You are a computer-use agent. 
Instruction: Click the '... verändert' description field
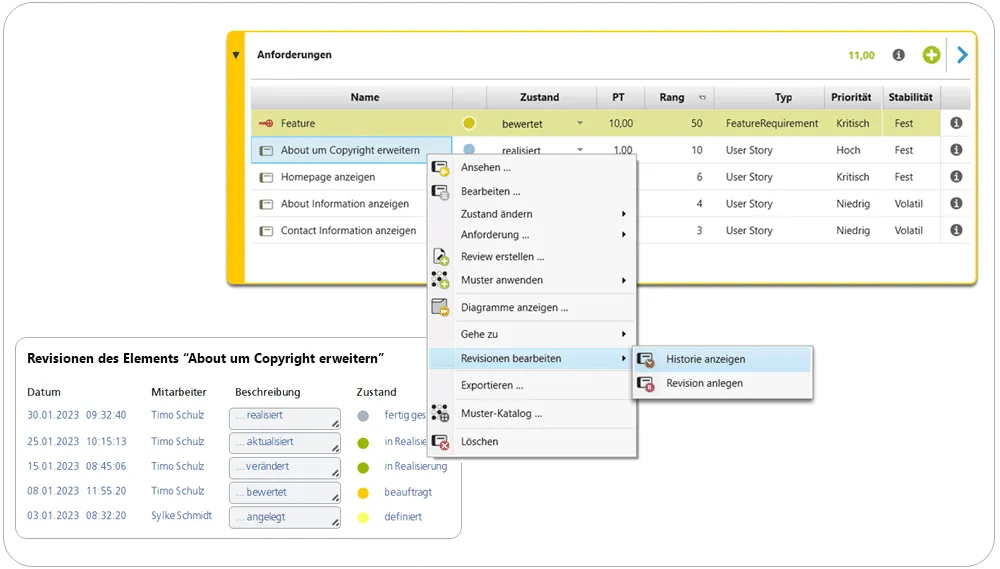coord(284,468)
